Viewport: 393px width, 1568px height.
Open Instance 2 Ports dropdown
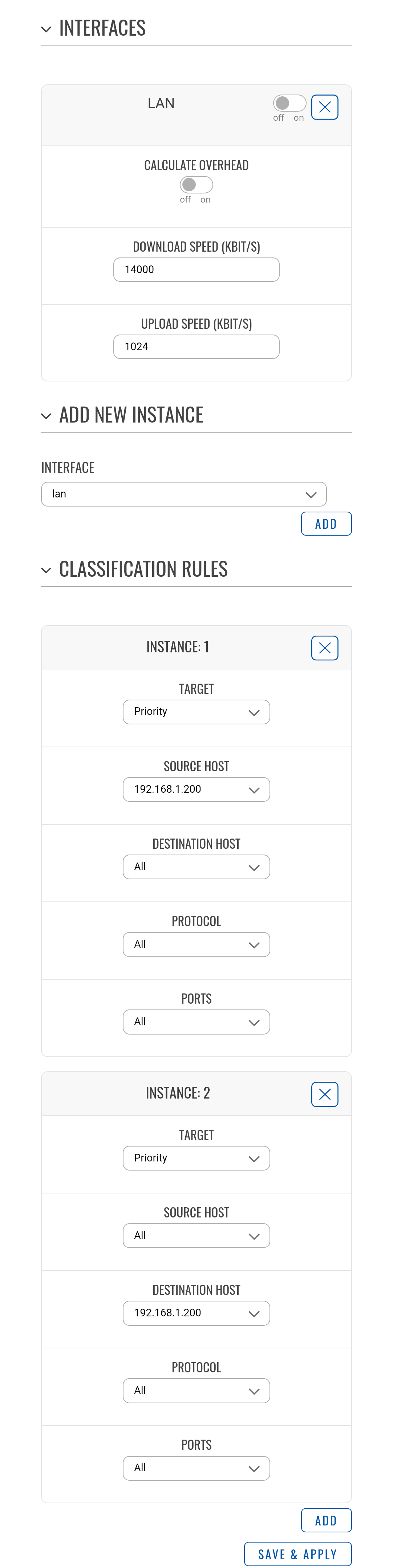(x=196, y=1468)
